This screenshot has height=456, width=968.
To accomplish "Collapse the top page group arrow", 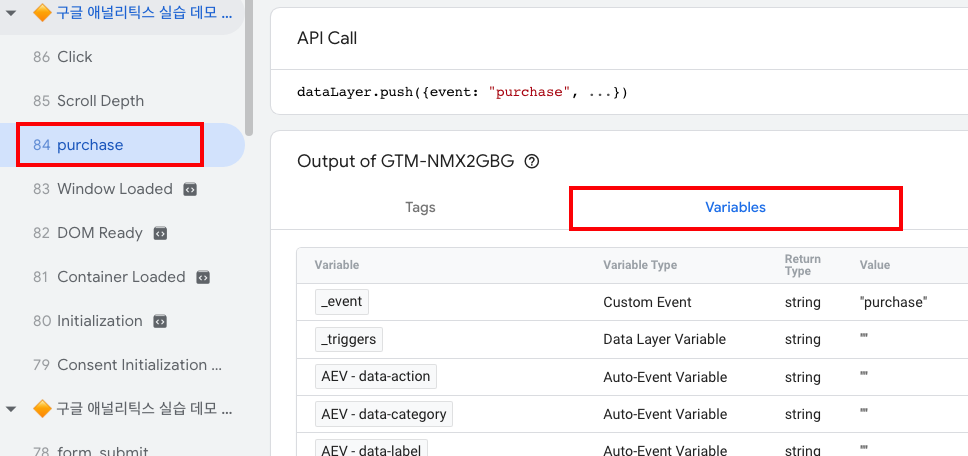I will (12, 13).
